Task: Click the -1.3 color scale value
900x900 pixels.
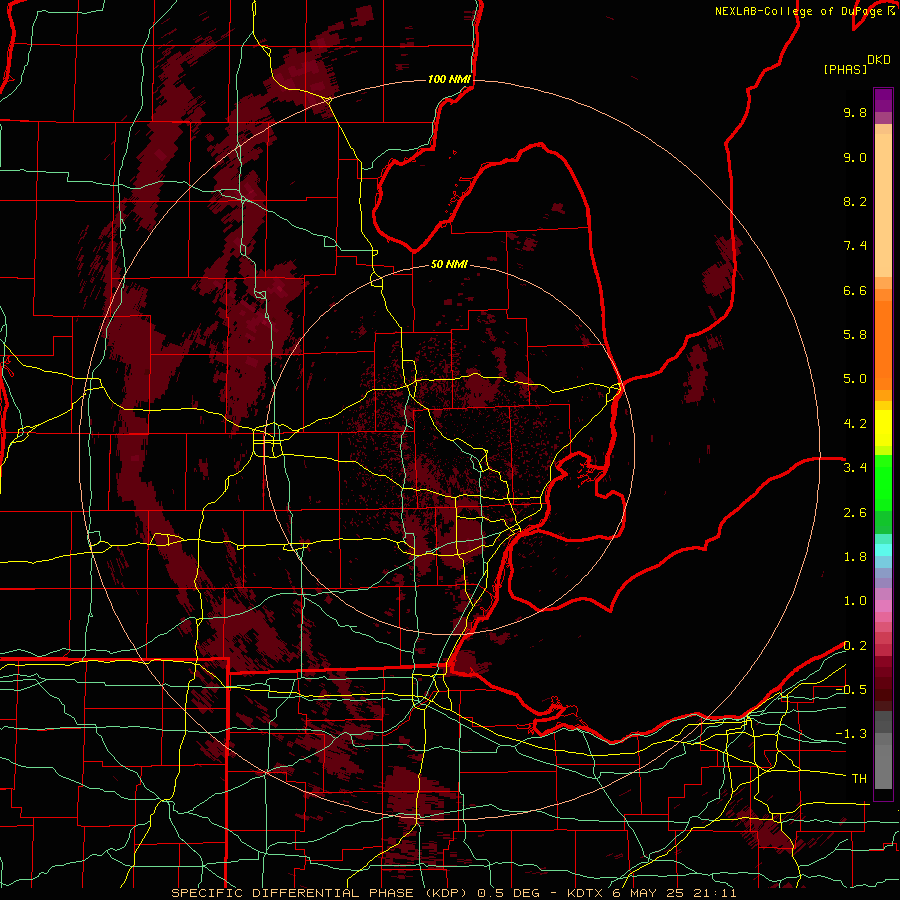Action: click(x=851, y=734)
